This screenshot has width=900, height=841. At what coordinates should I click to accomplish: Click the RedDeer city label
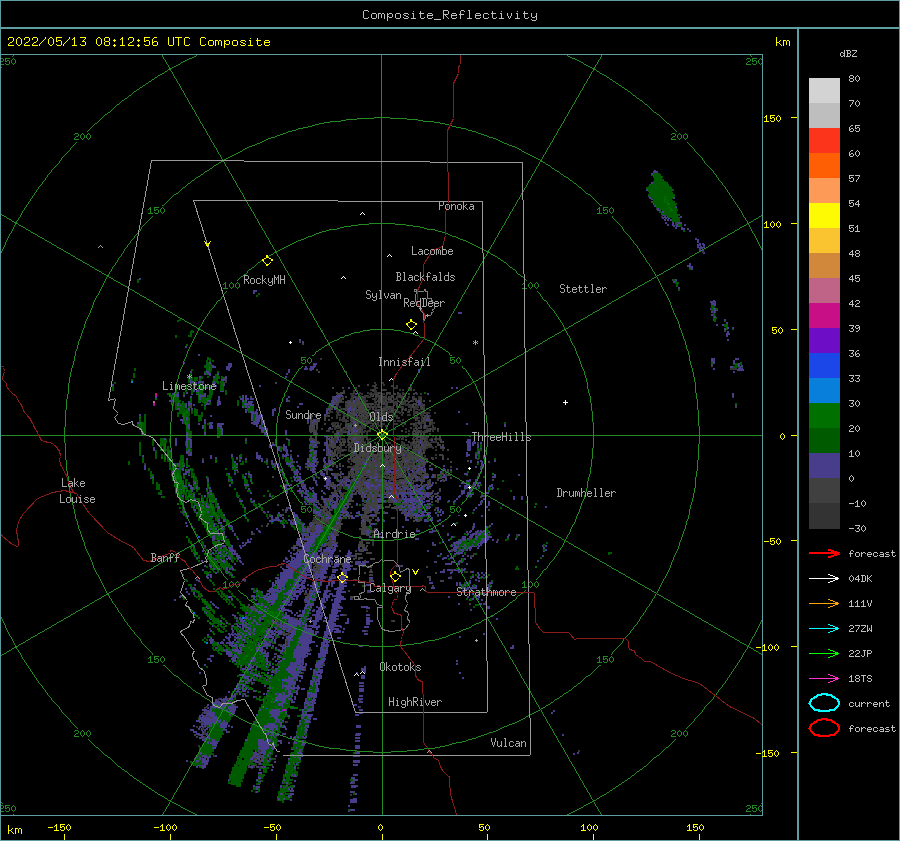424,303
